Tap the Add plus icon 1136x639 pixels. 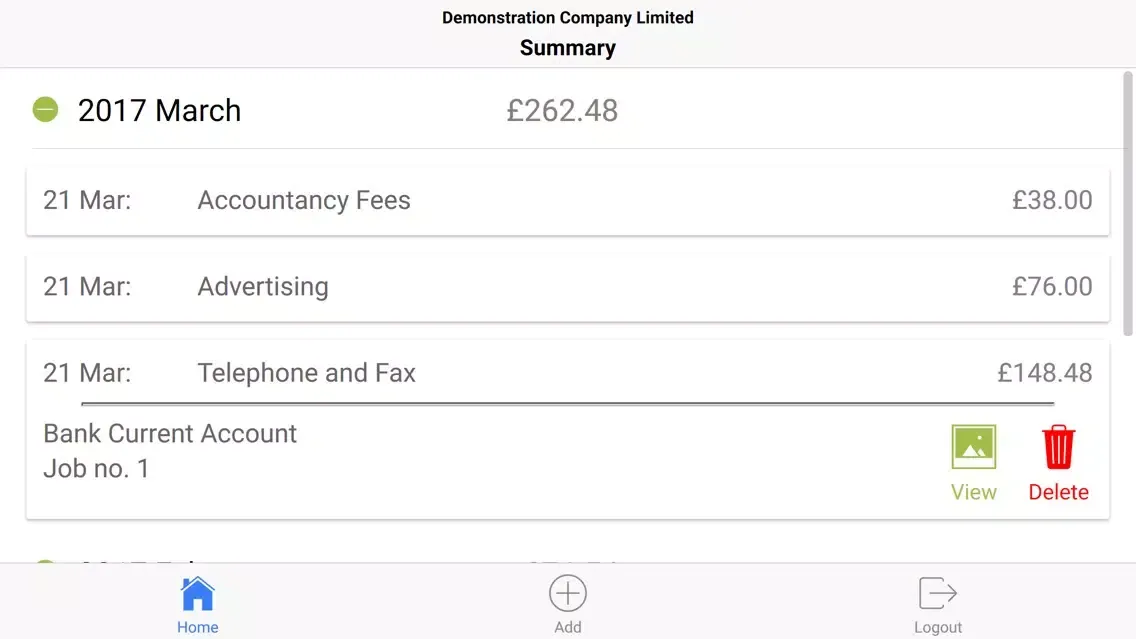(568, 593)
